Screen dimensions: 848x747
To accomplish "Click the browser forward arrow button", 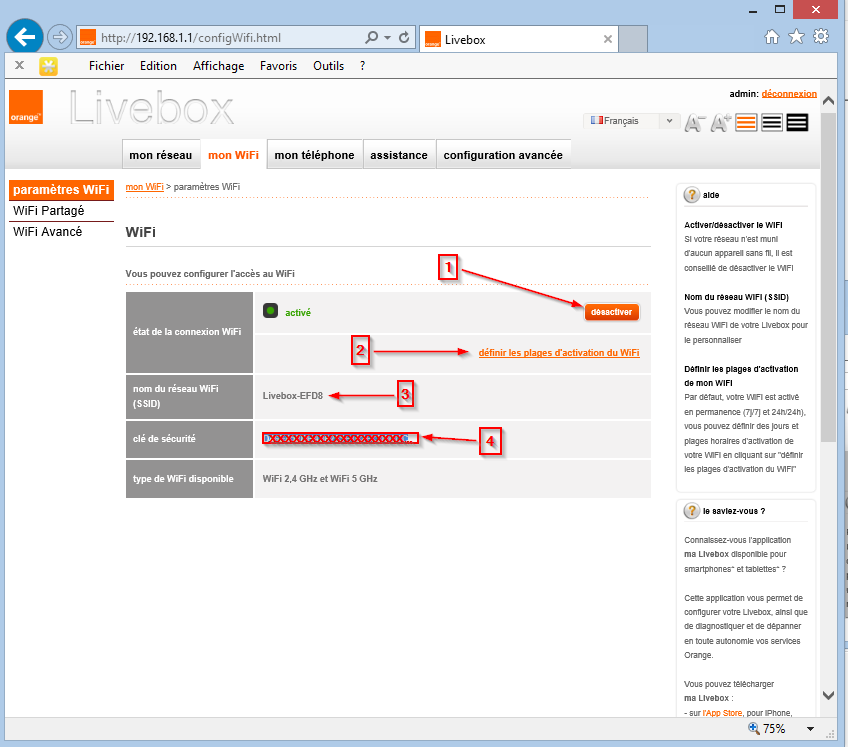I will [x=59, y=37].
